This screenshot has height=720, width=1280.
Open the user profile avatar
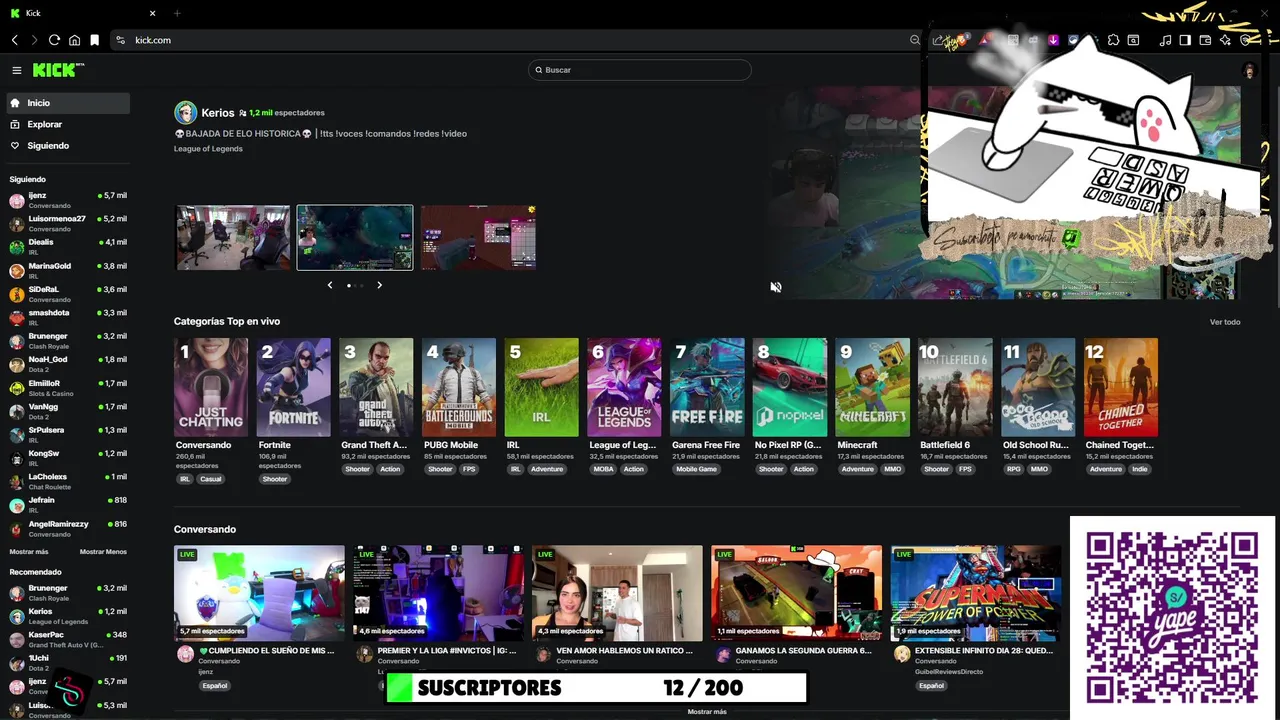coord(1249,70)
